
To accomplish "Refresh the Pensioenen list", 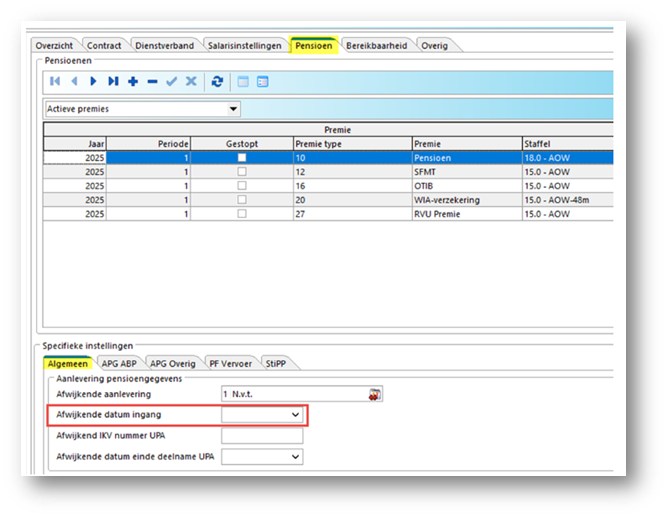I will (x=217, y=81).
